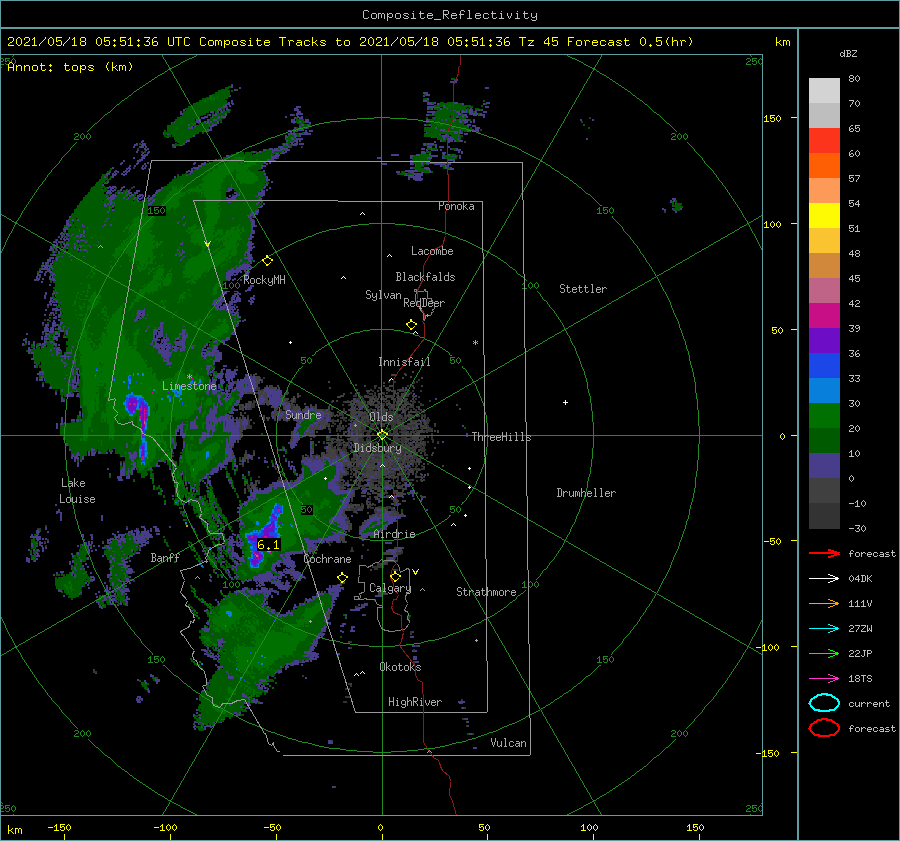Click the magenta 18TS arrow icon
900x841 pixels.
coord(824,679)
